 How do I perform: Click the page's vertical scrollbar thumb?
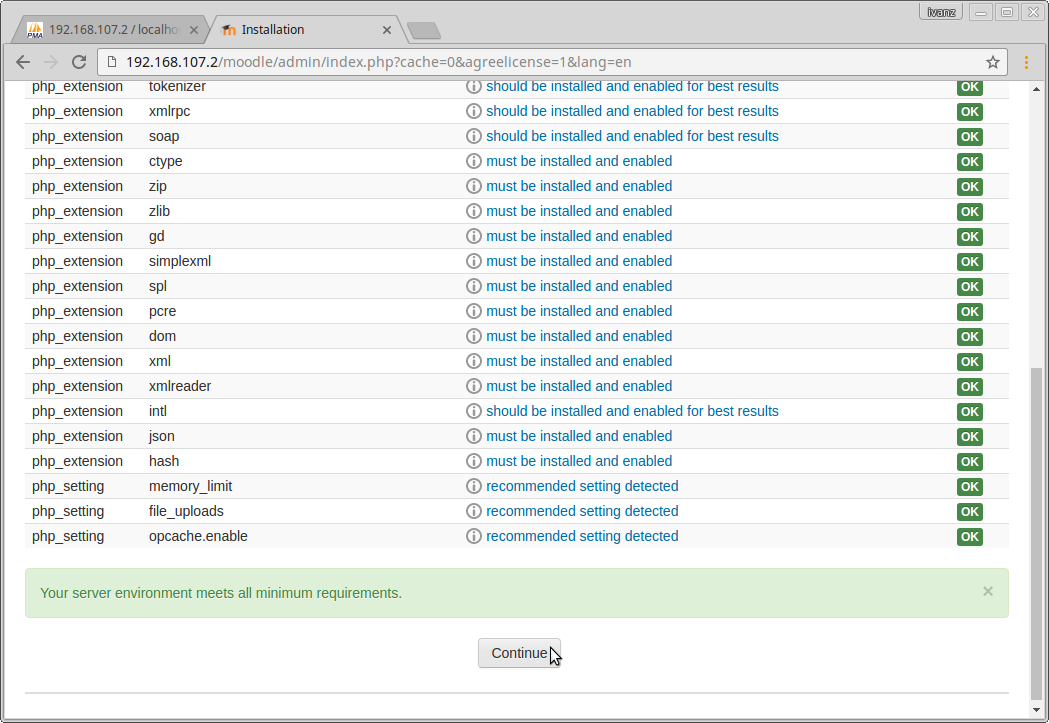click(x=1037, y=530)
